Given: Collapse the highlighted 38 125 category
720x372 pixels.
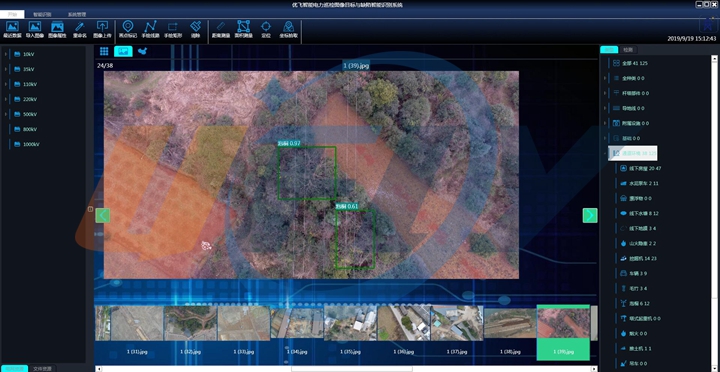Looking at the screenshot, I should pos(605,153).
